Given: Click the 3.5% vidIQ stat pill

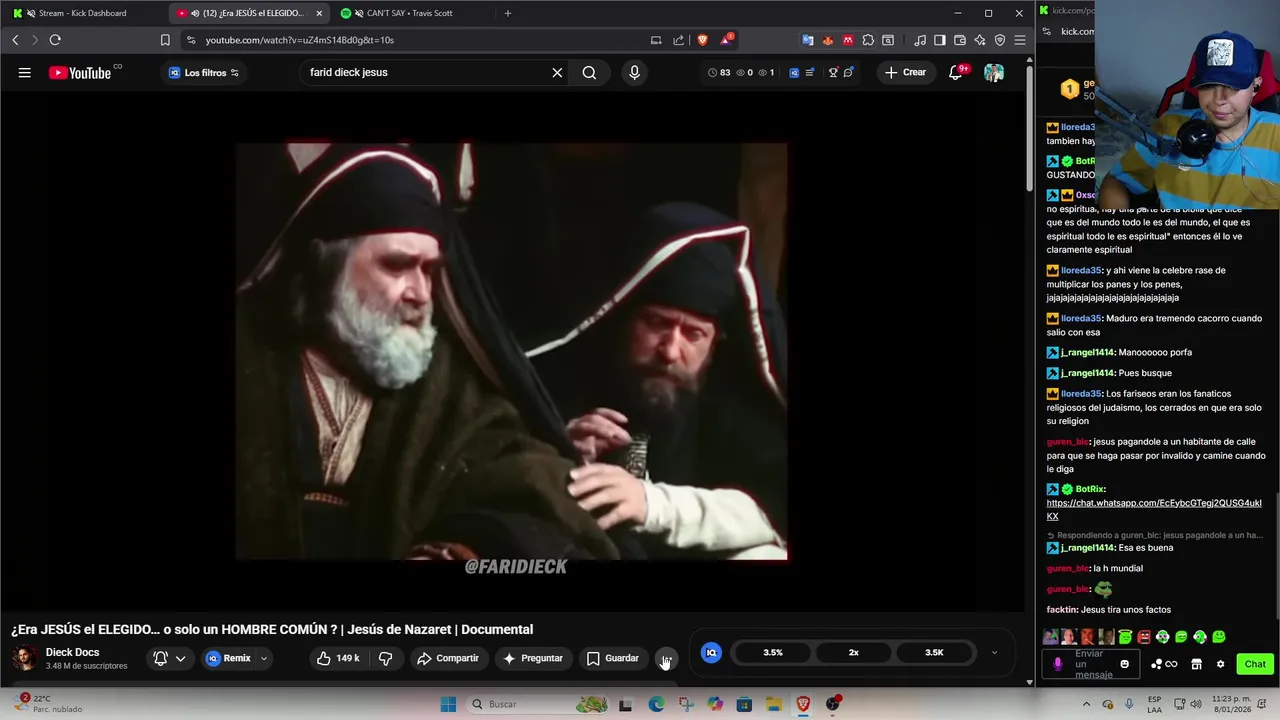Looking at the screenshot, I should pyautogui.click(x=773, y=652).
